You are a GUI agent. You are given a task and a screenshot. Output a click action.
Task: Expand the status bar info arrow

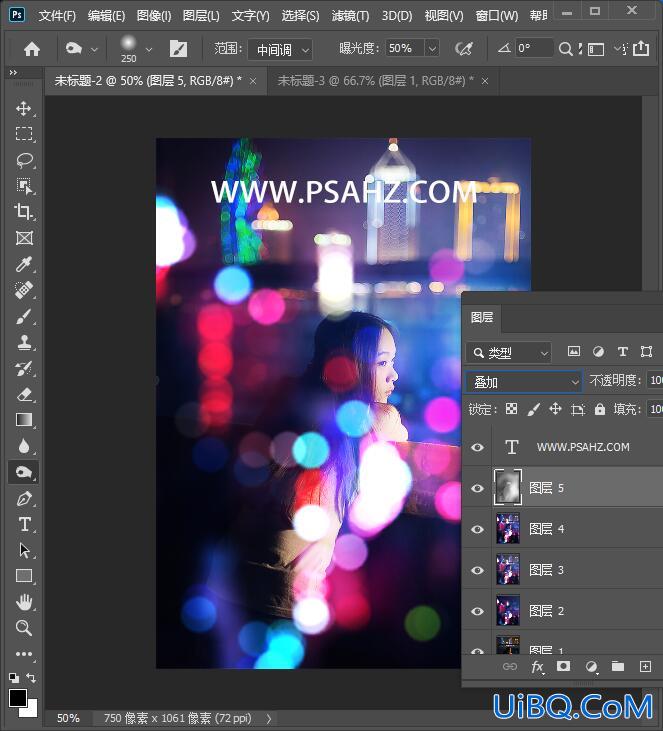(x=269, y=718)
